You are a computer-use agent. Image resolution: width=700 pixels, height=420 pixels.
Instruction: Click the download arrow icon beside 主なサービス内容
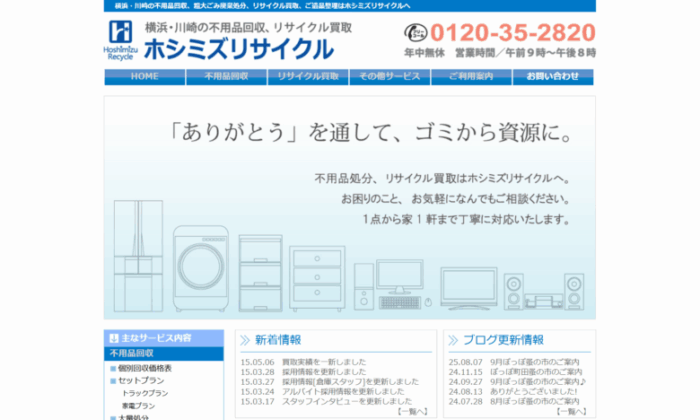114,338
